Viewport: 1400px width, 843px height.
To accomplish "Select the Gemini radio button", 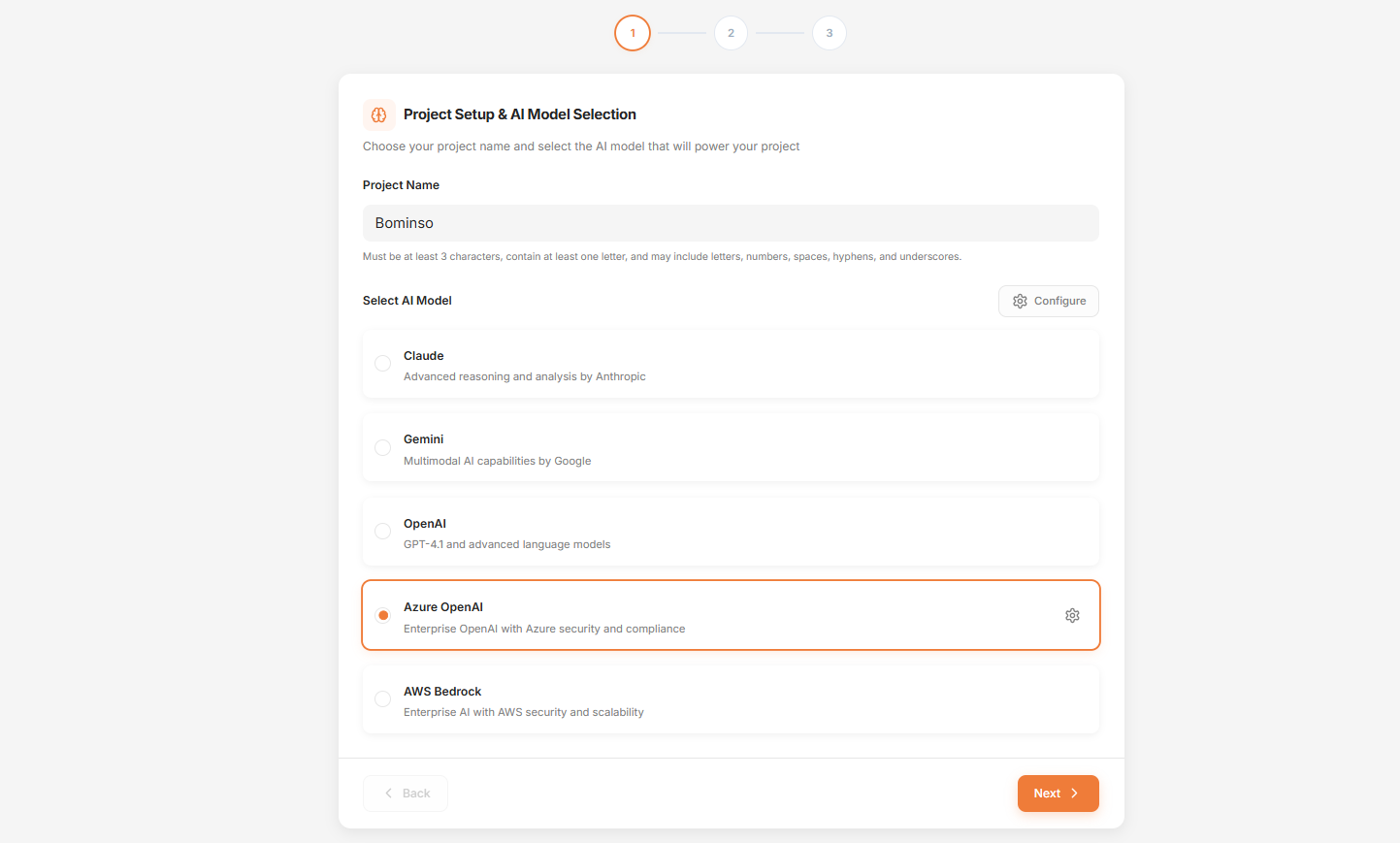I will click(x=383, y=447).
